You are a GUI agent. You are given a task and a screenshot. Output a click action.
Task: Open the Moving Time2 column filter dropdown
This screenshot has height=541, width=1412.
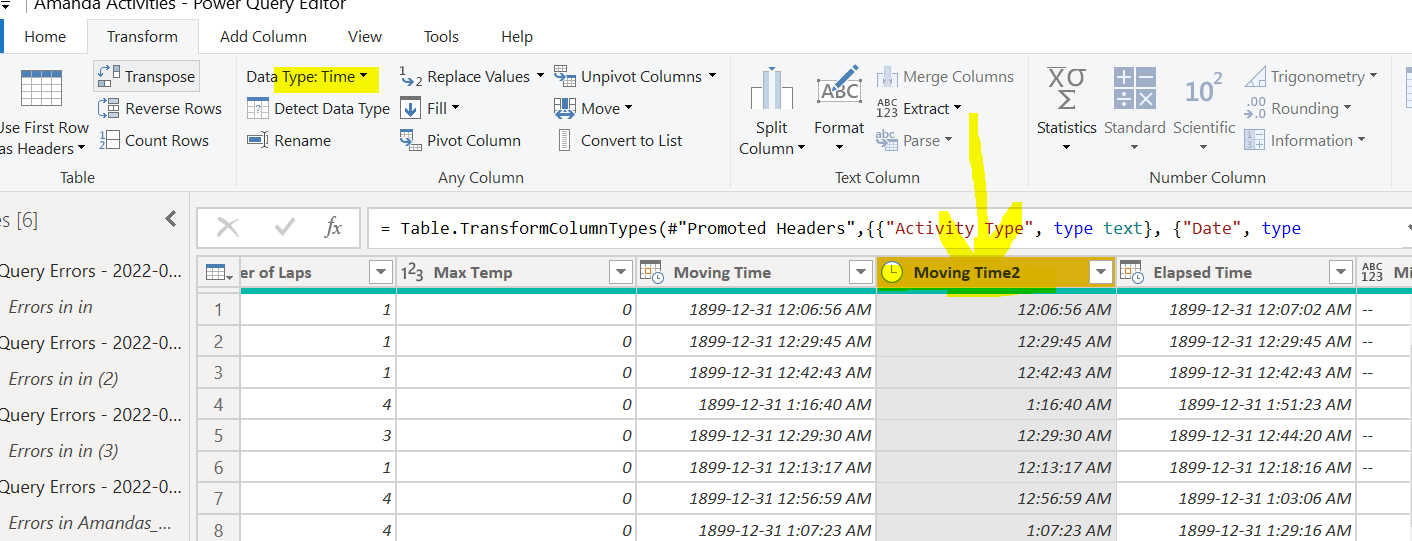pyautogui.click(x=1101, y=272)
